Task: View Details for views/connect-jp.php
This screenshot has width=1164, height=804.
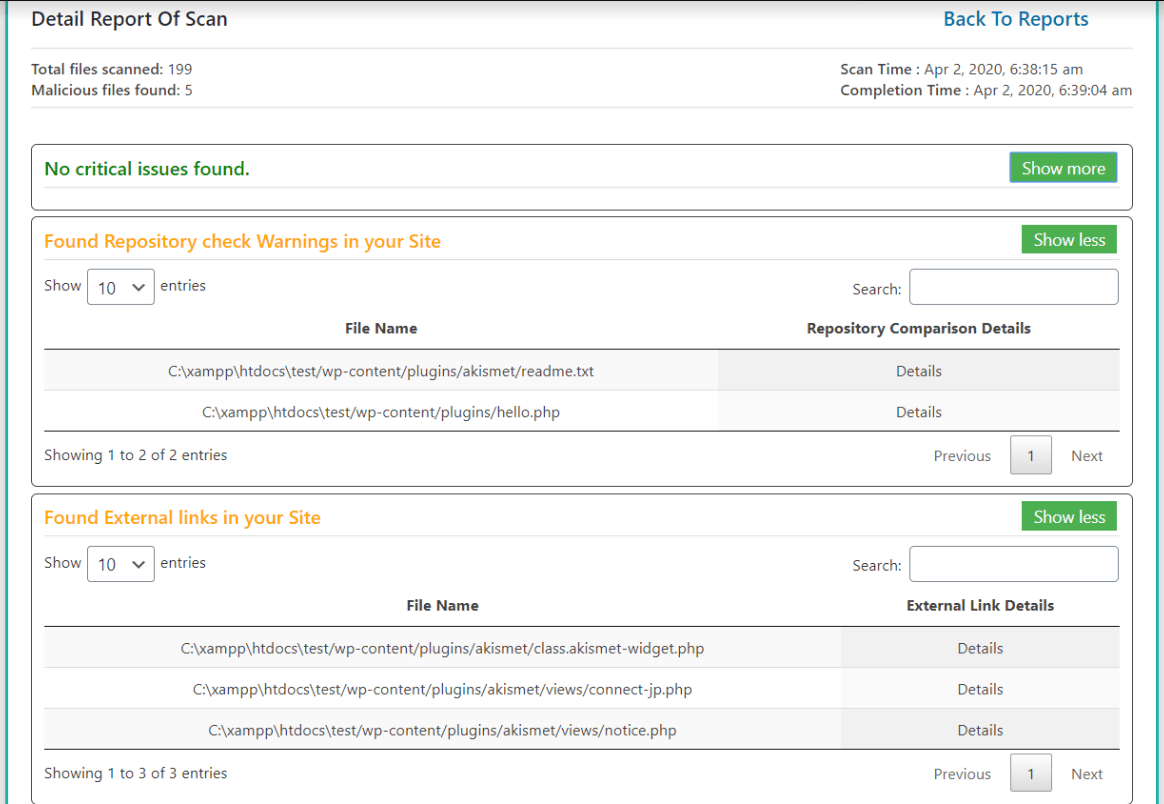Action: point(980,689)
